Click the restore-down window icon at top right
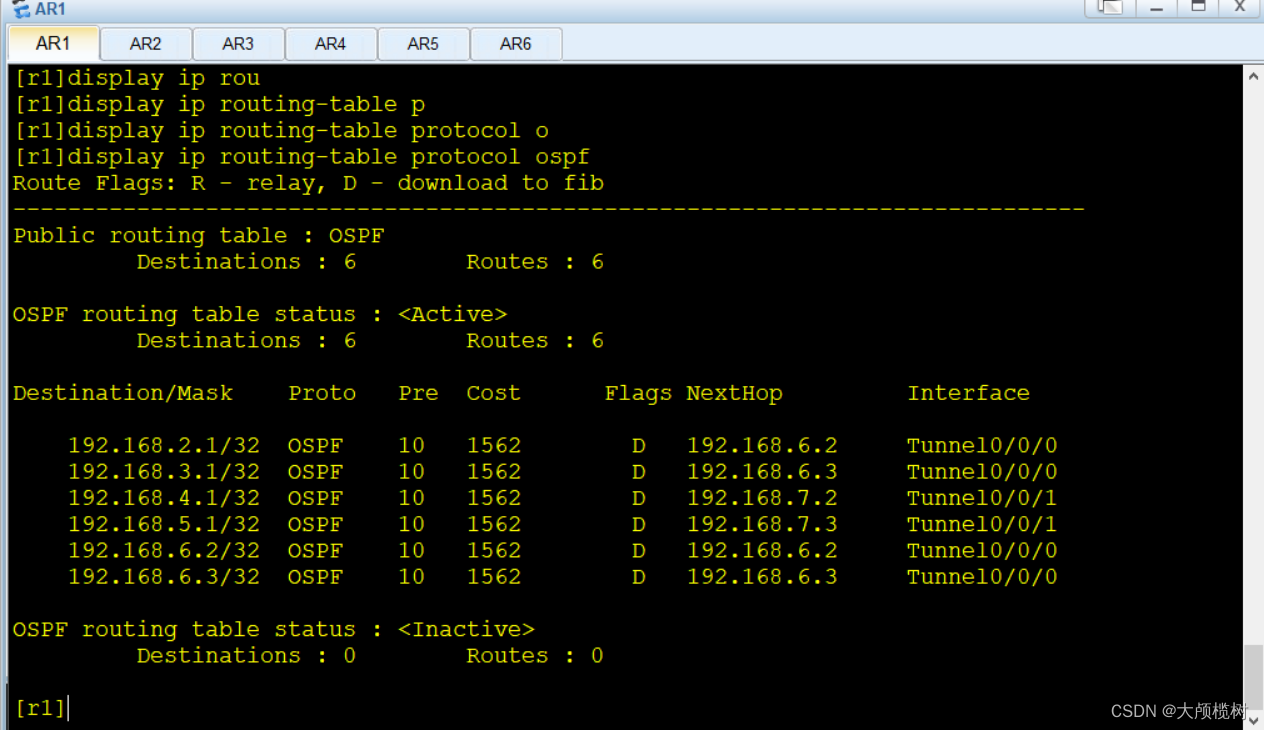Image resolution: width=1264 pixels, height=730 pixels. 1110,7
